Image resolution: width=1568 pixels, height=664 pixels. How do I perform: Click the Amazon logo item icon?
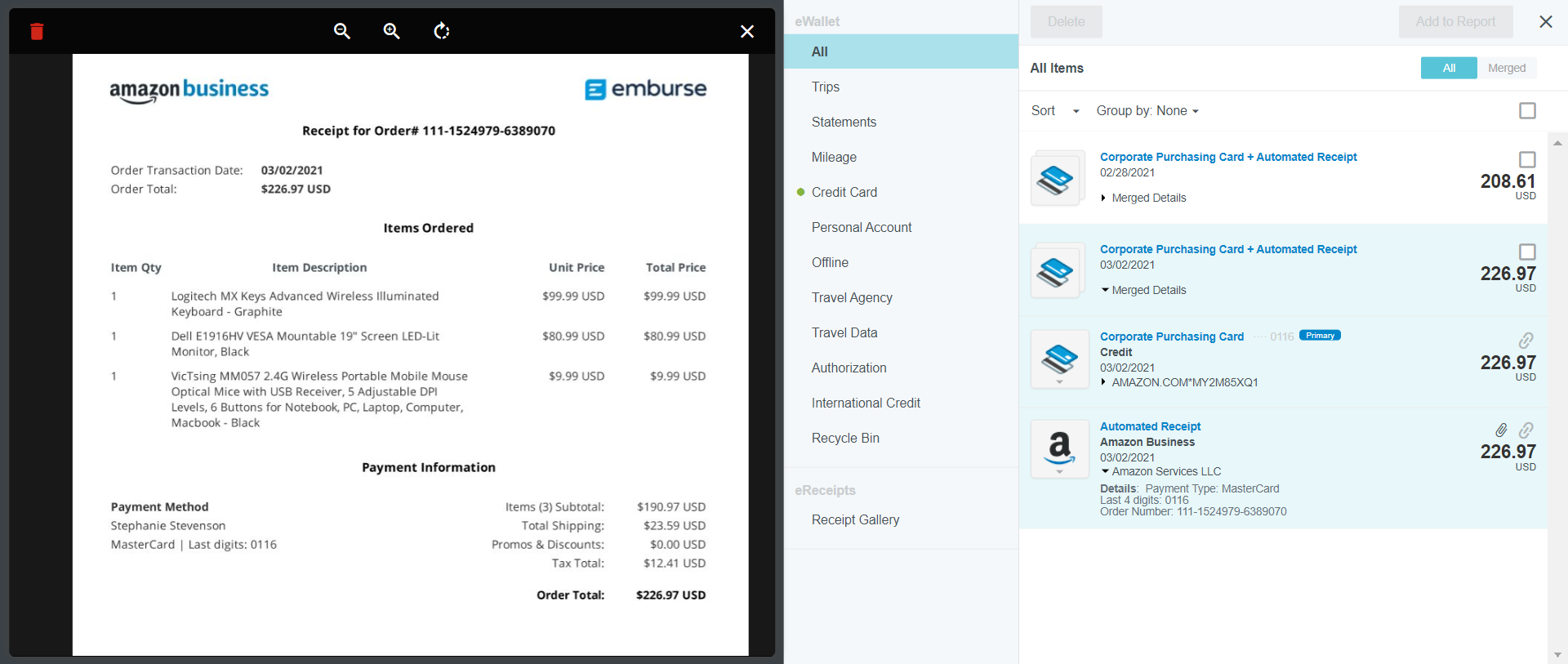1059,448
